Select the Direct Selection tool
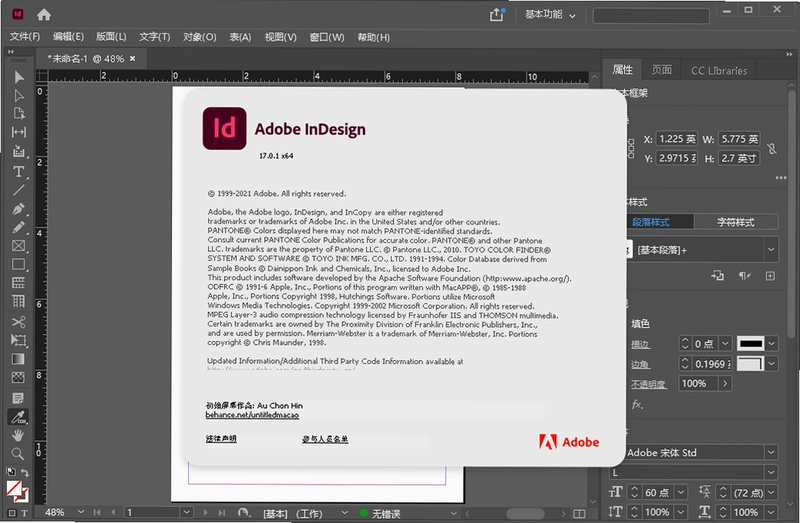 pyautogui.click(x=19, y=95)
